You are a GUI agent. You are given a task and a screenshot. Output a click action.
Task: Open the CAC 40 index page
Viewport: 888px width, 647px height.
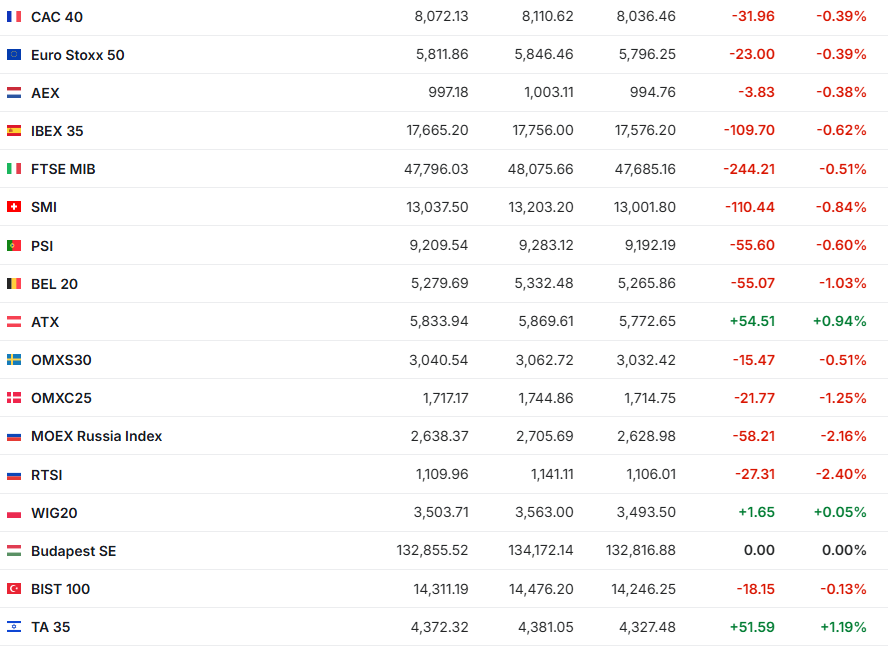point(57,17)
